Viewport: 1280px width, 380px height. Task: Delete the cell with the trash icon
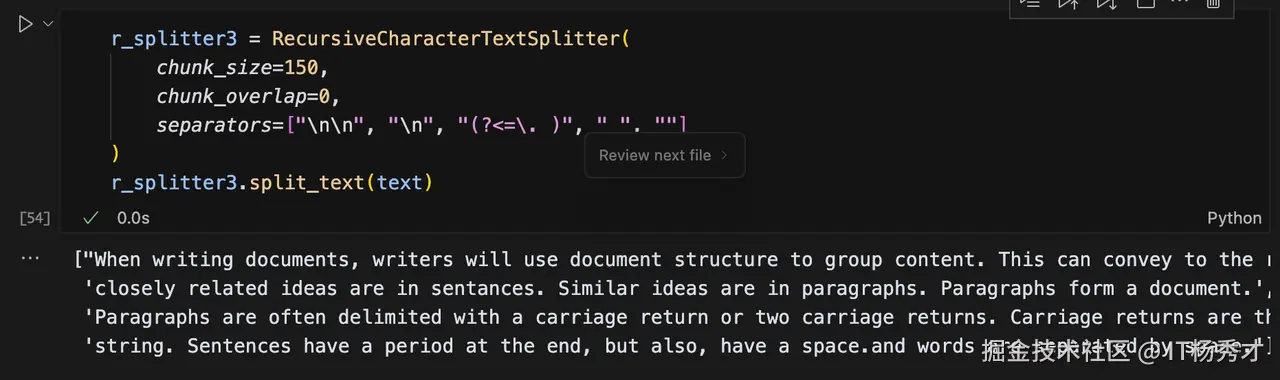pyautogui.click(x=1213, y=4)
